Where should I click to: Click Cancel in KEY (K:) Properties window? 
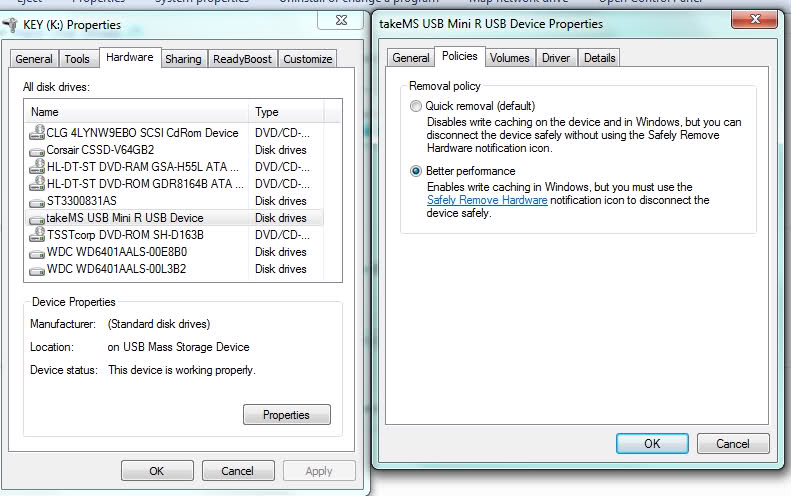(x=238, y=471)
